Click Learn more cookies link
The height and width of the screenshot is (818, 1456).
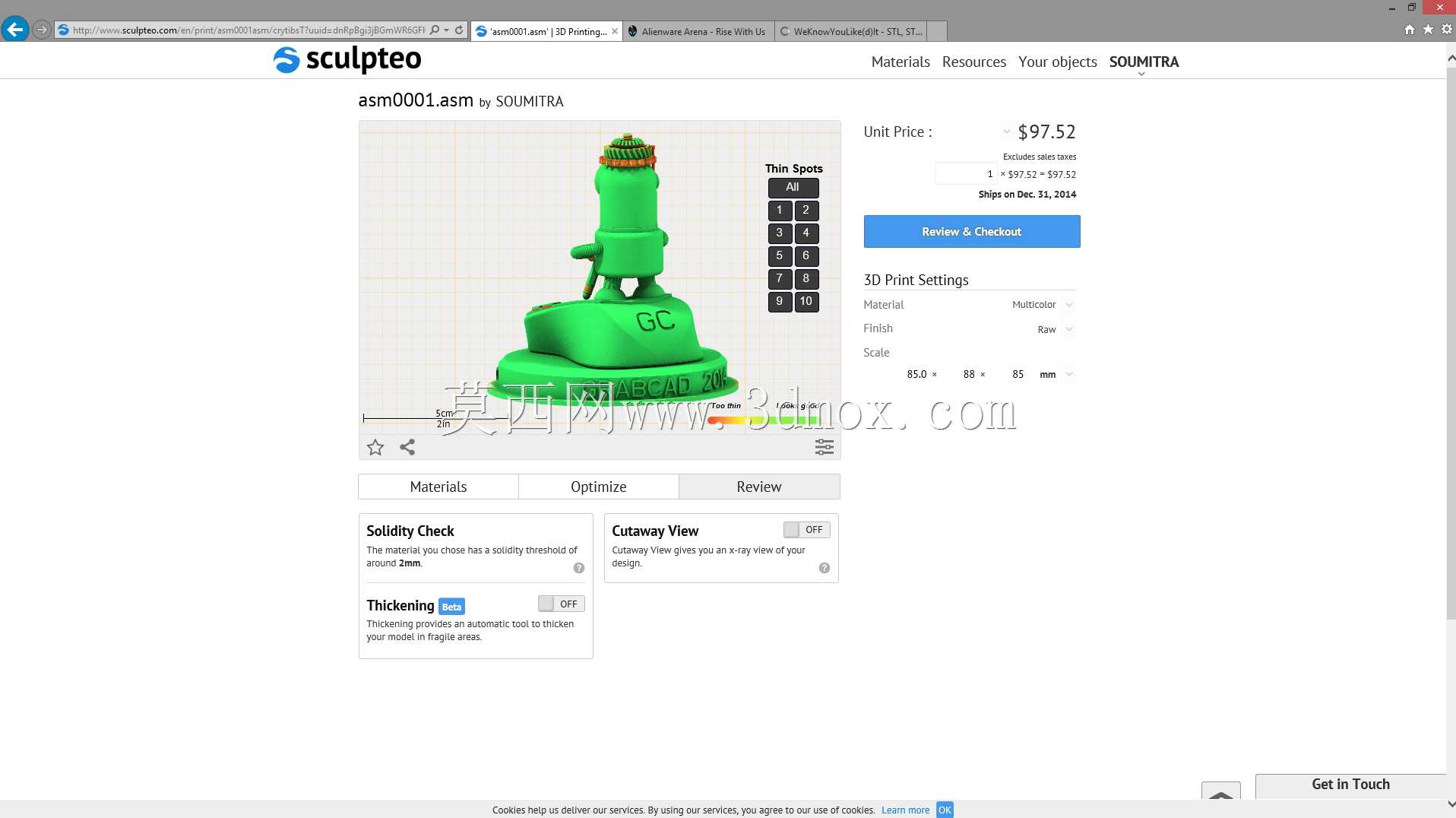[x=905, y=810]
